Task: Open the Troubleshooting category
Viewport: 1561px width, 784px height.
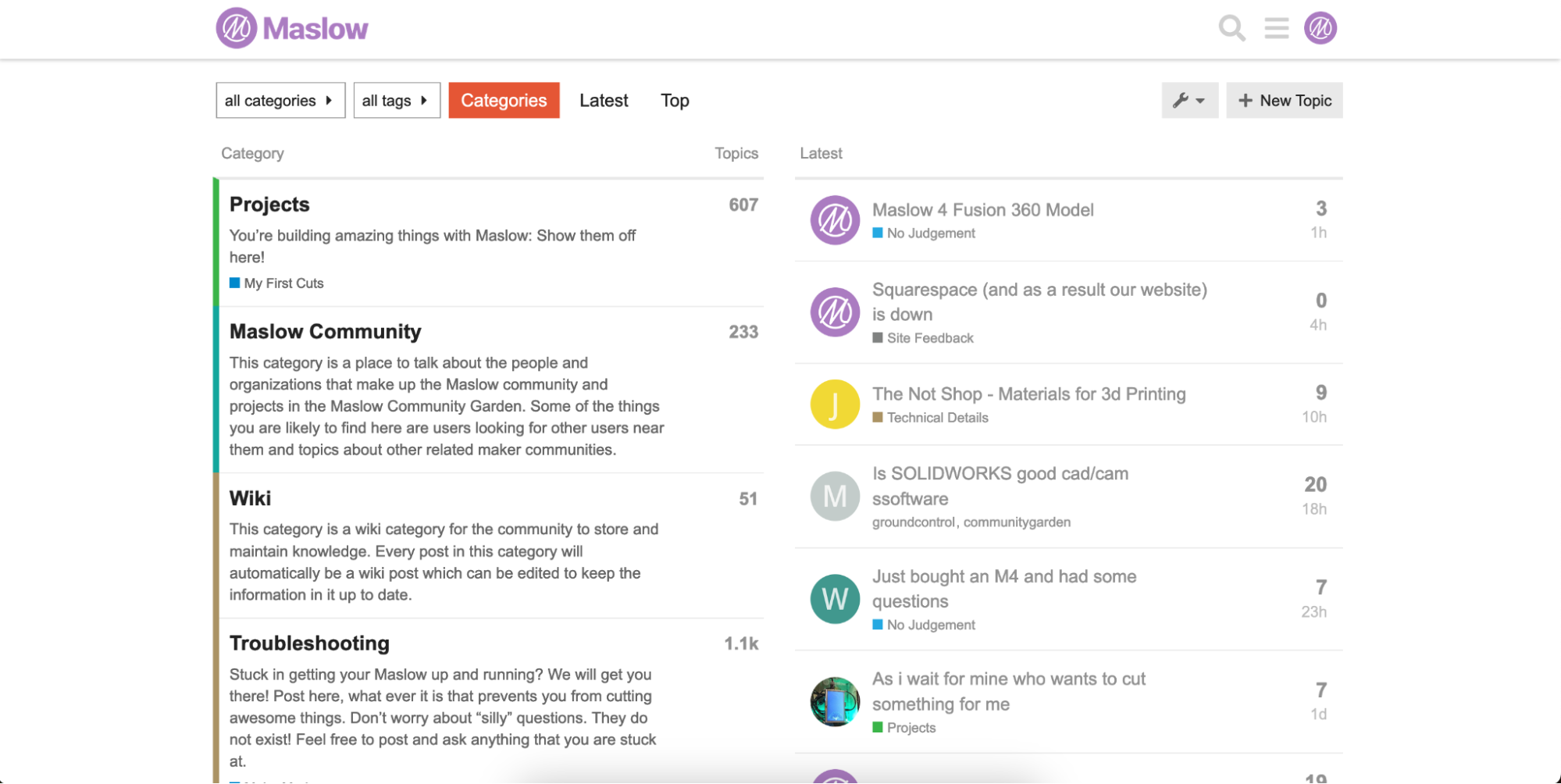Action: [309, 643]
